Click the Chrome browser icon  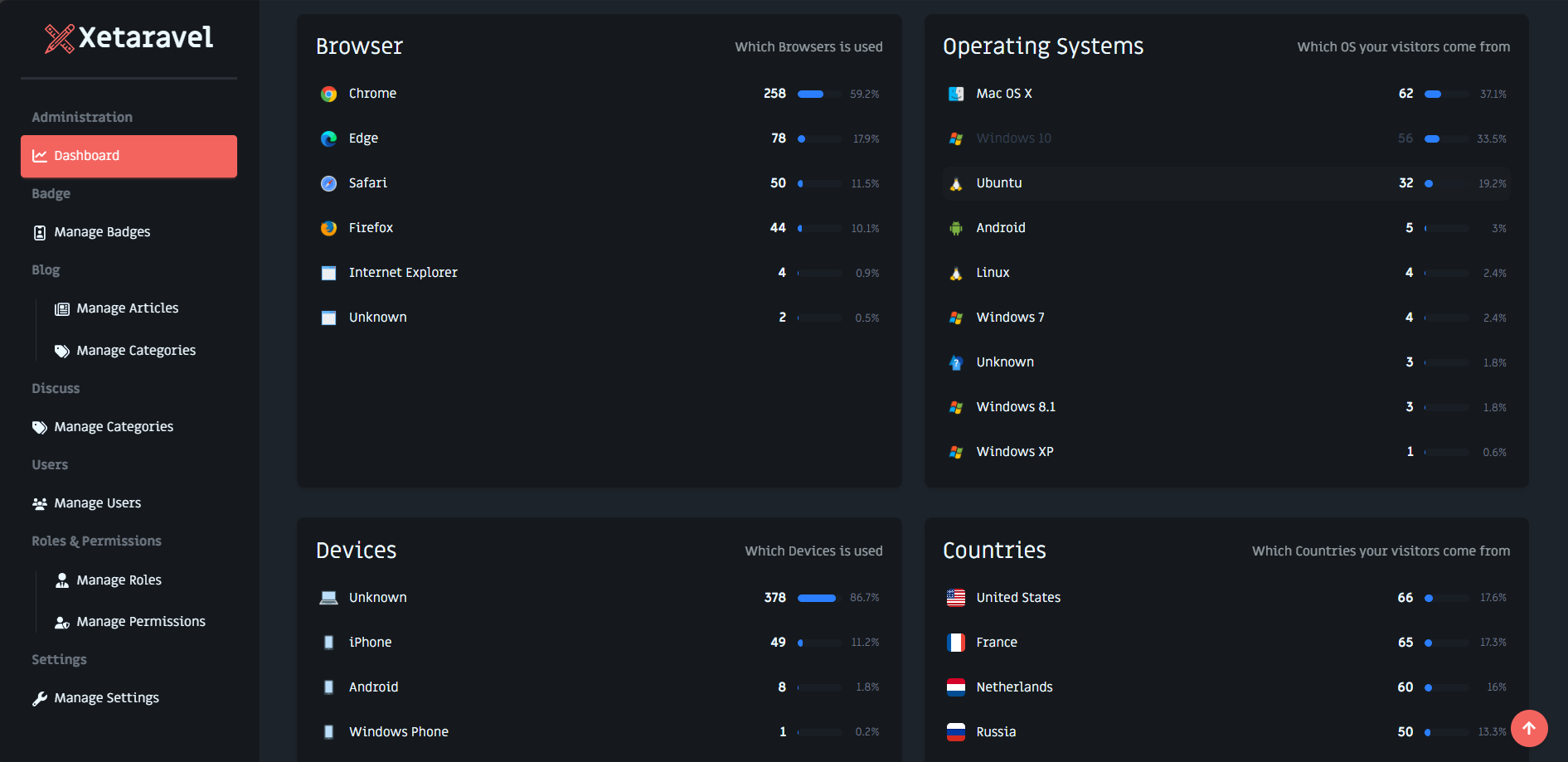328,94
